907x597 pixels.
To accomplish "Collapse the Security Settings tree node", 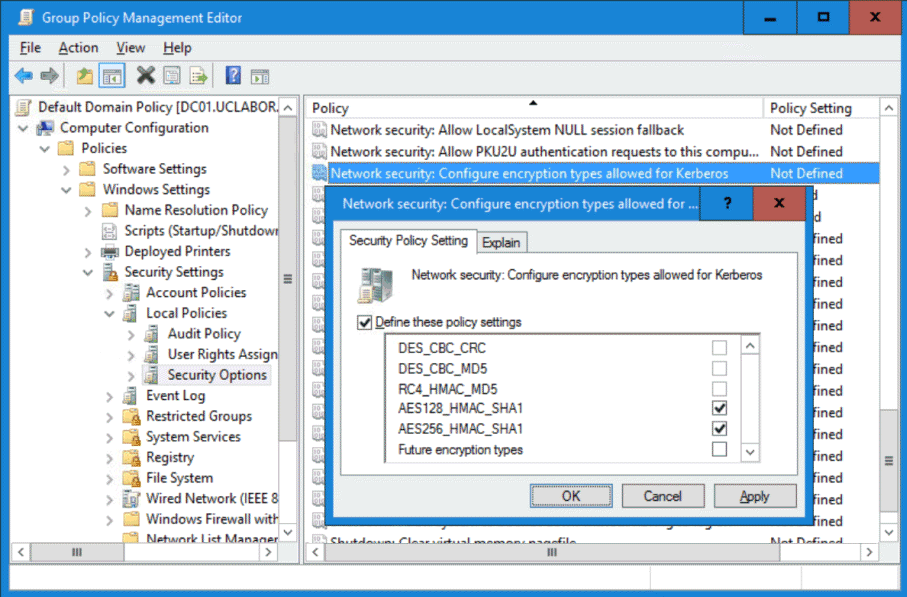I will click(89, 272).
